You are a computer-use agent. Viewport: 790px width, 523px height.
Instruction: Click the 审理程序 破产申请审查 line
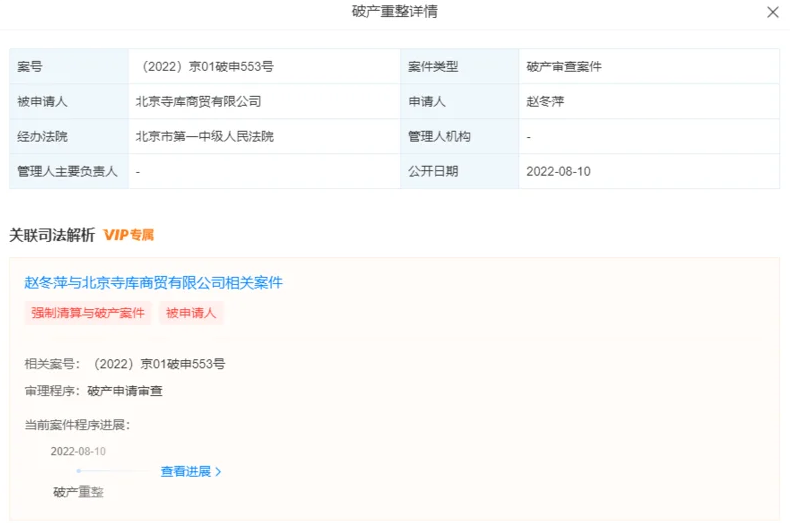(94, 391)
